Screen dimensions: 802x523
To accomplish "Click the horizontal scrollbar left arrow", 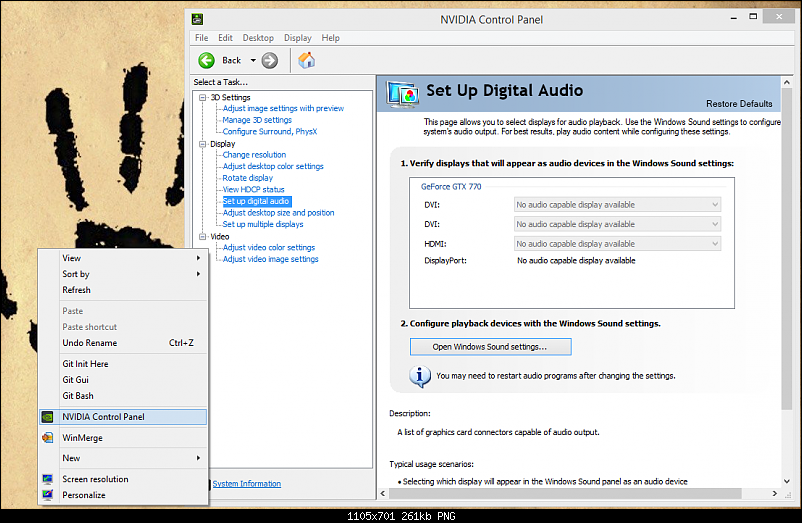I will point(383,493).
